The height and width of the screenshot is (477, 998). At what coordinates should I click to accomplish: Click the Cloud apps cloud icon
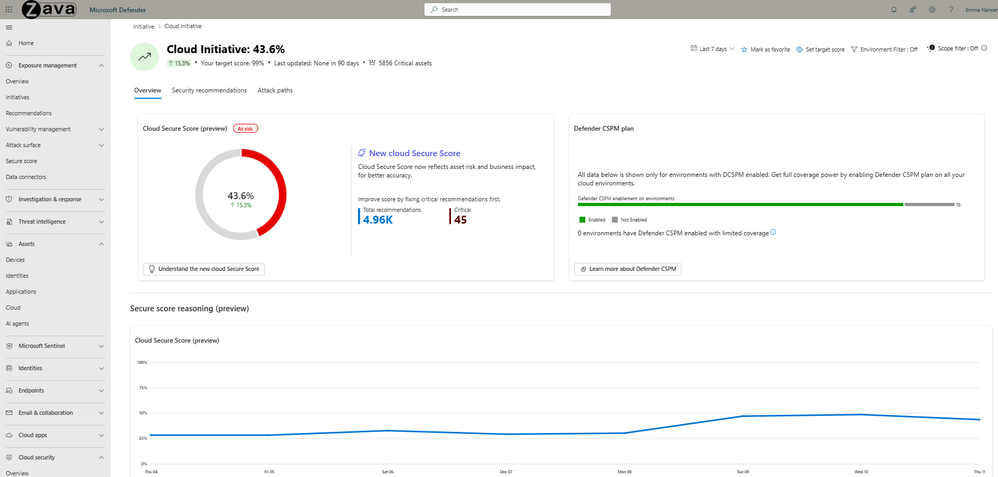9,435
